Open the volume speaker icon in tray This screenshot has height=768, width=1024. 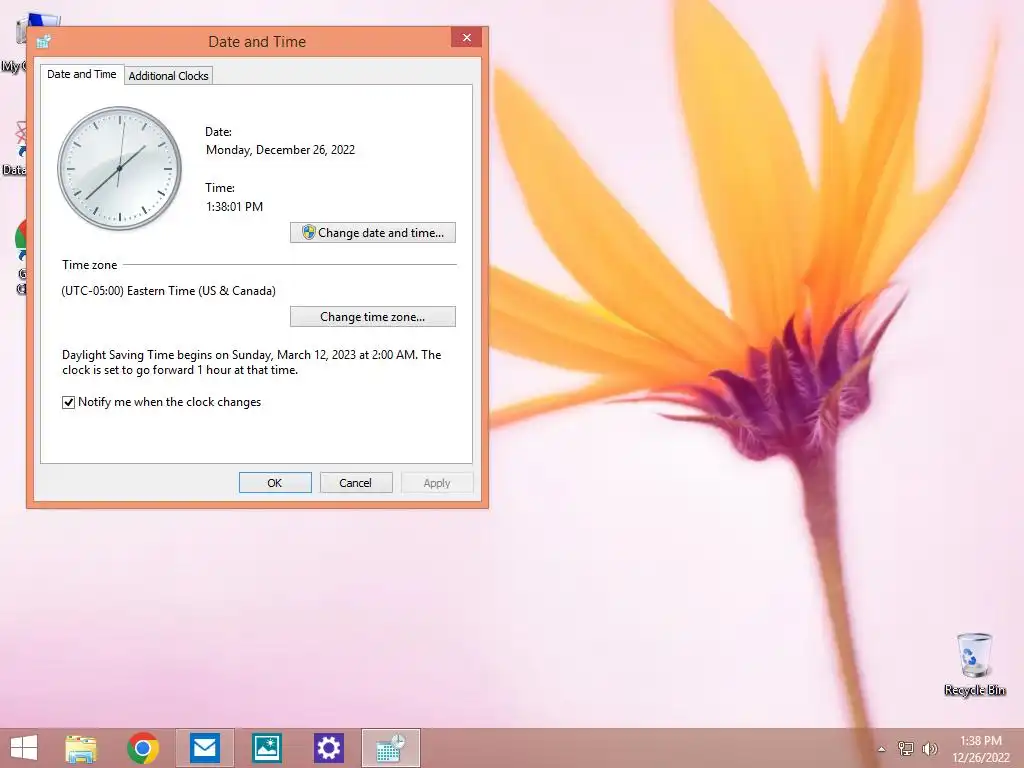pyautogui.click(x=930, y=748)
